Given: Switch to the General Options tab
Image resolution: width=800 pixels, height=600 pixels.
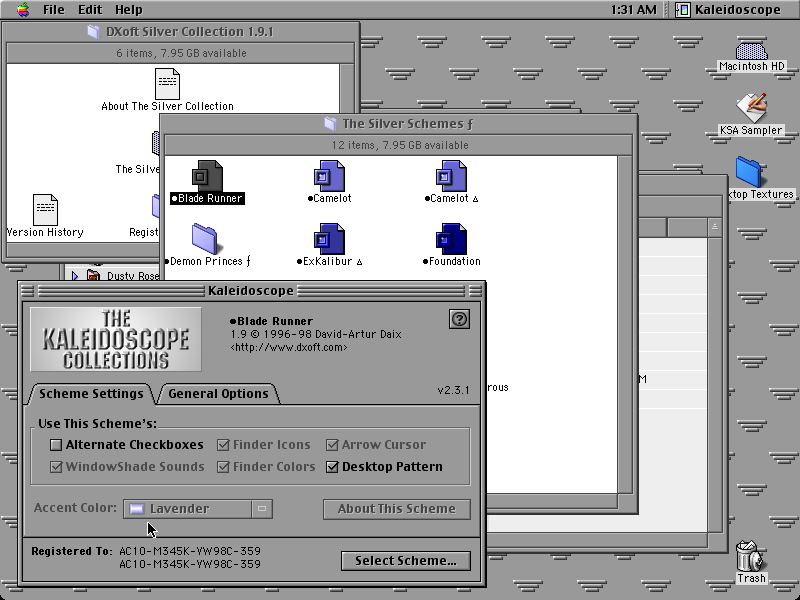Looking at the screenshot, I should pos(218,394).
